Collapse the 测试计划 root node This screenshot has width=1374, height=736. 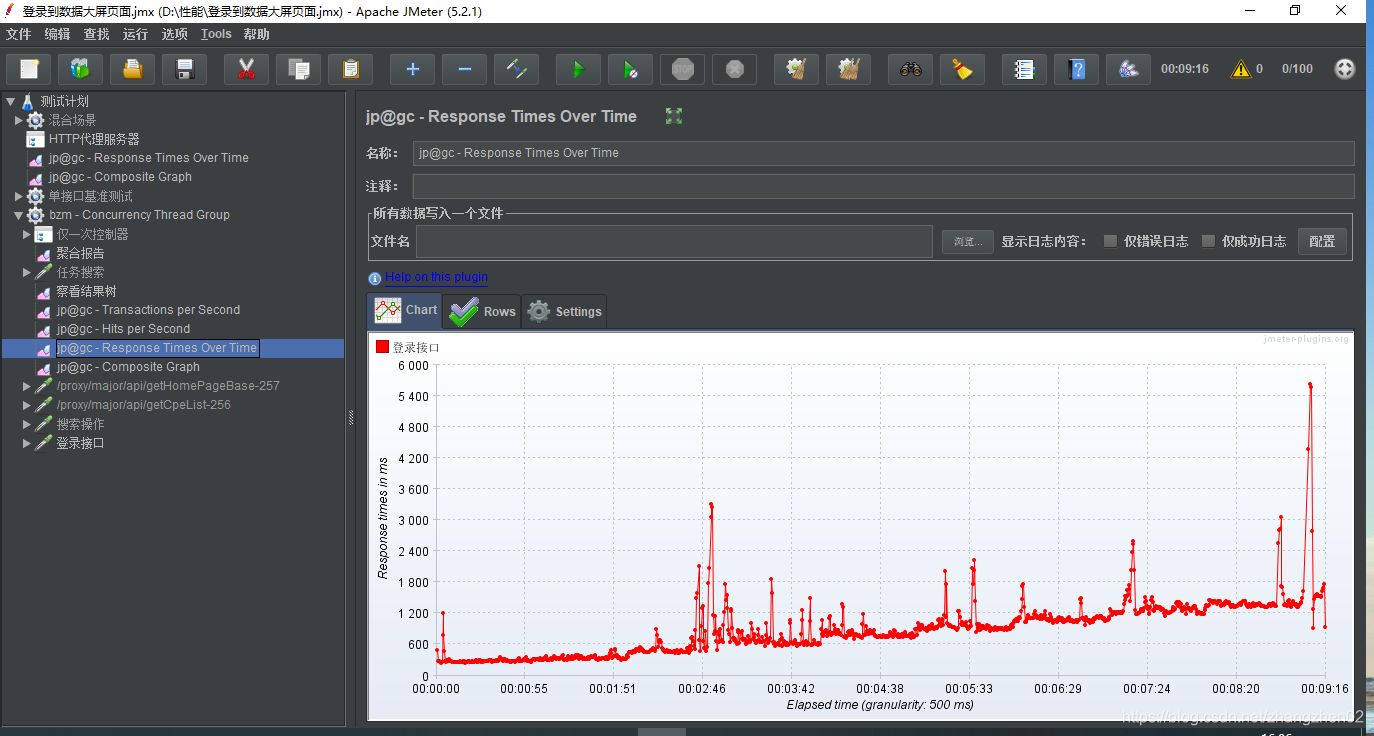tap(10, 101)
